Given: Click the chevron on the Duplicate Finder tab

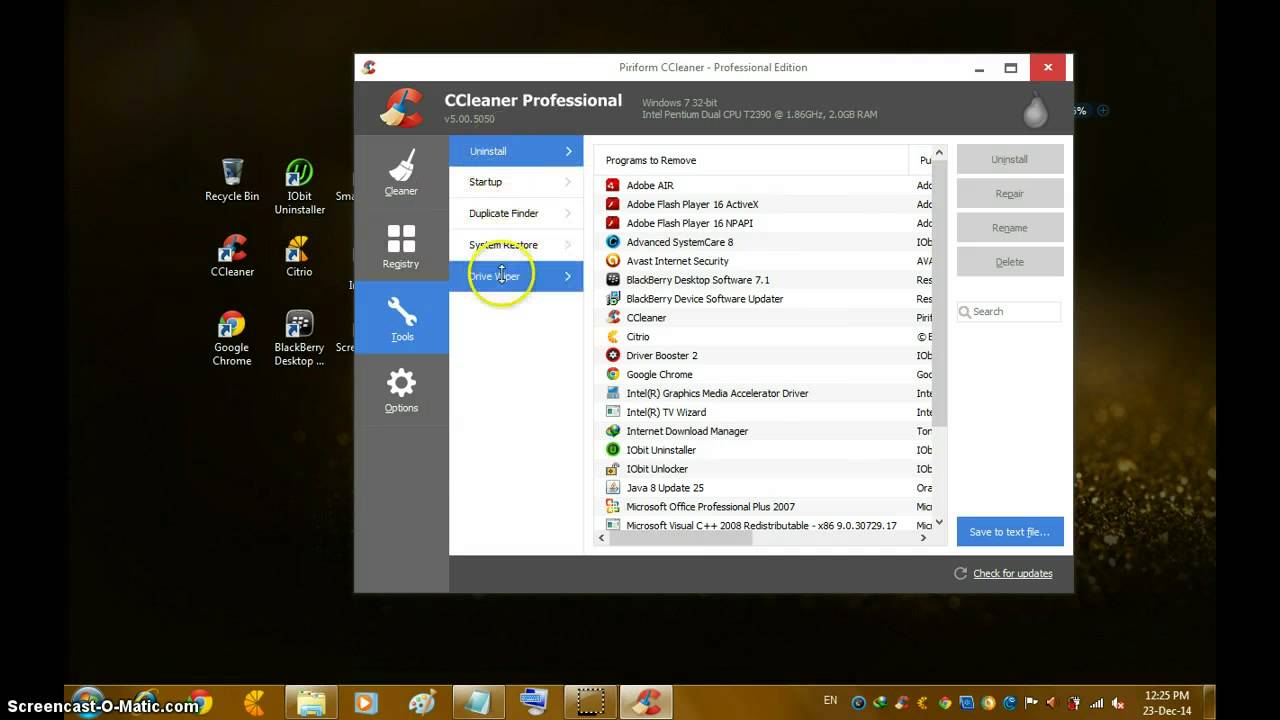Looking at the screenshot, I should pos(568,213).
